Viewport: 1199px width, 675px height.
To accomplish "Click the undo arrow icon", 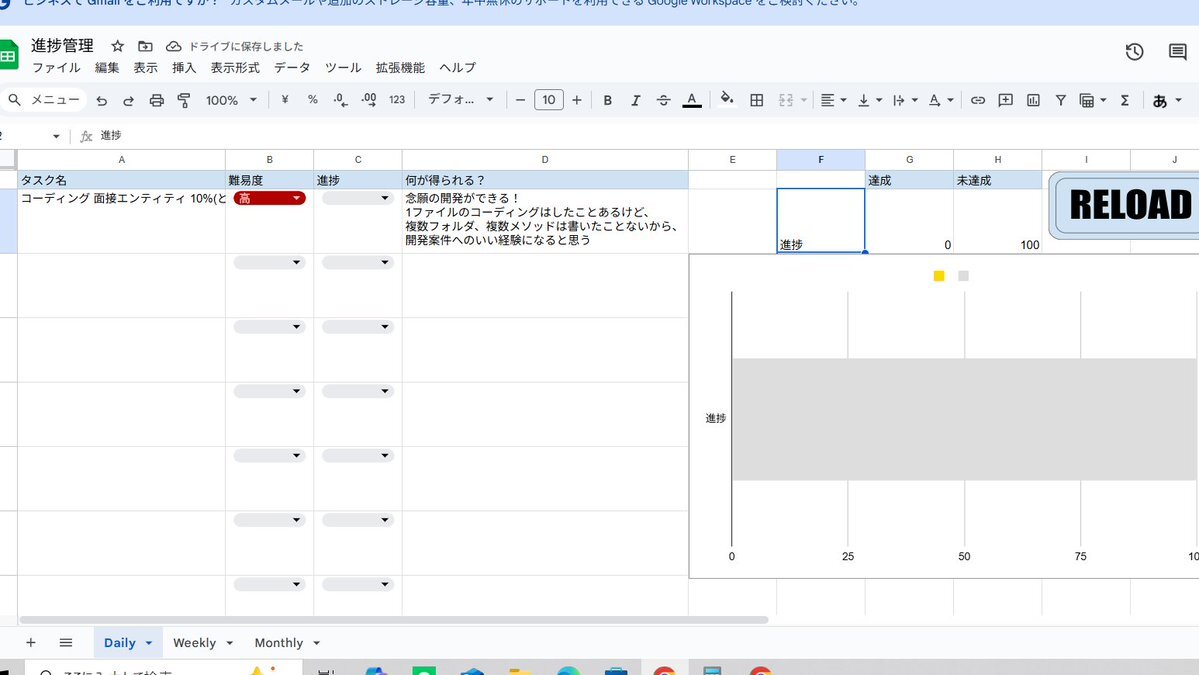I will pyautogui.click(x=101, y=100).
